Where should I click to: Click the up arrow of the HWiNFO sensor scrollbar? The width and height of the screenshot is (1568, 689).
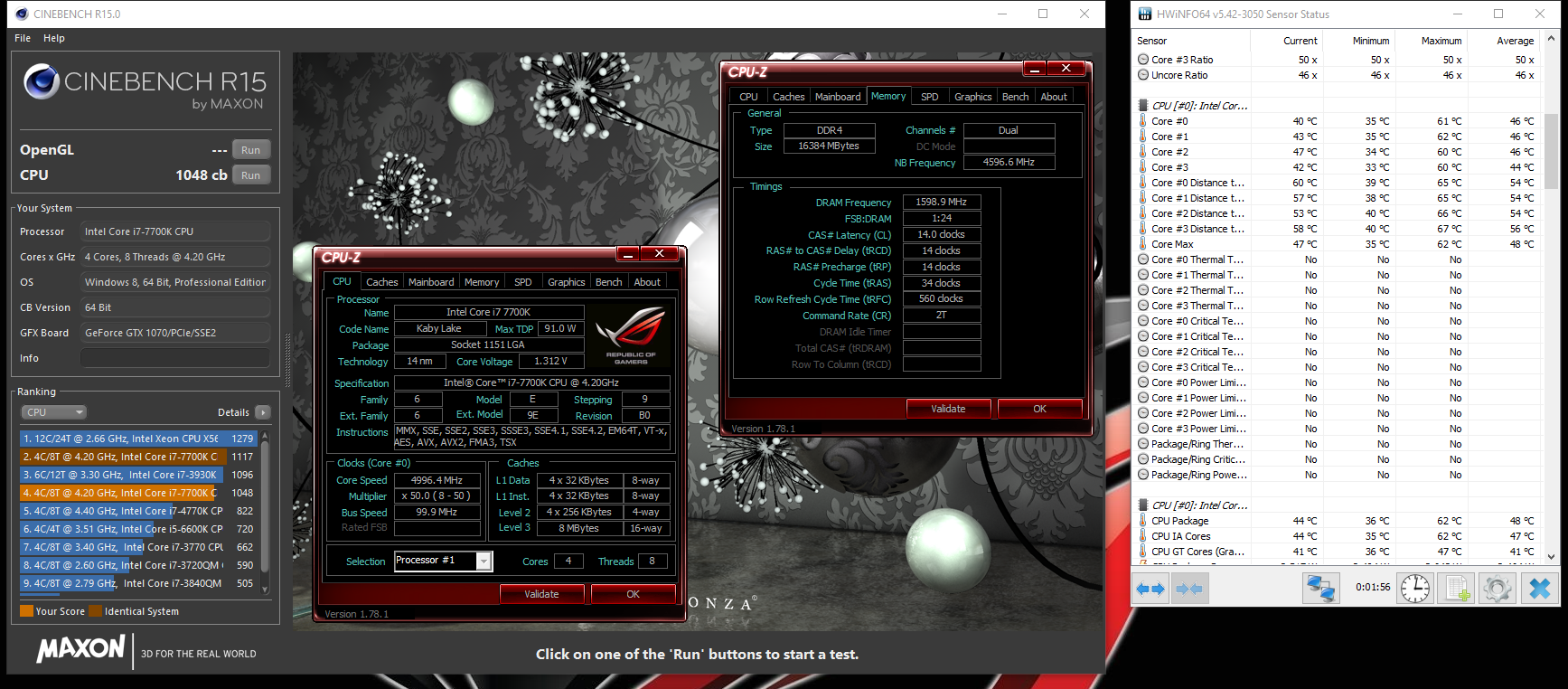[1552, 38]
